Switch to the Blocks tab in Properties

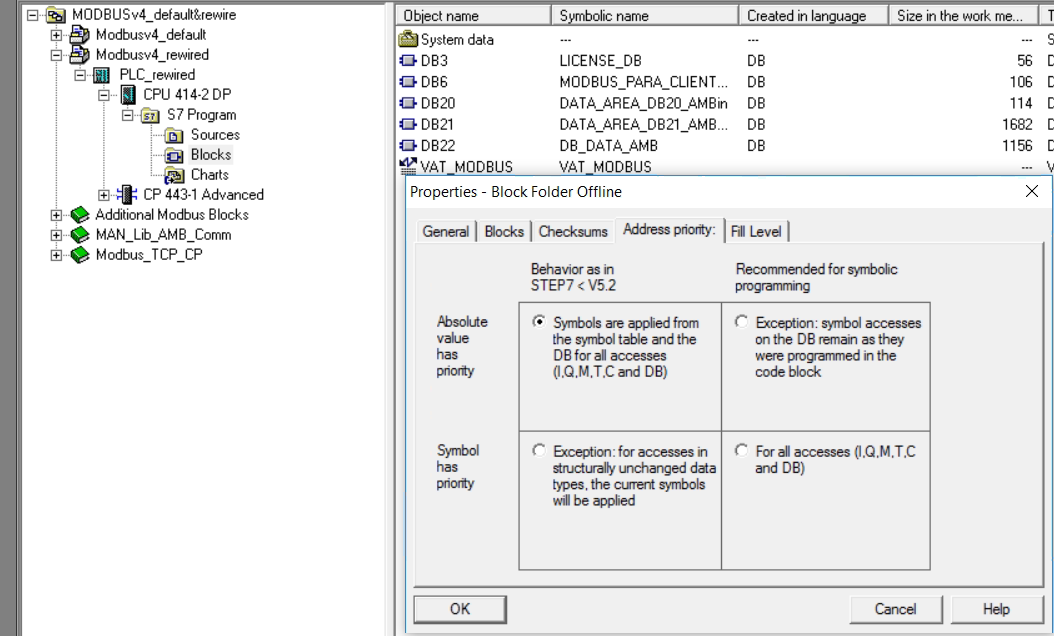click(504, 231)
